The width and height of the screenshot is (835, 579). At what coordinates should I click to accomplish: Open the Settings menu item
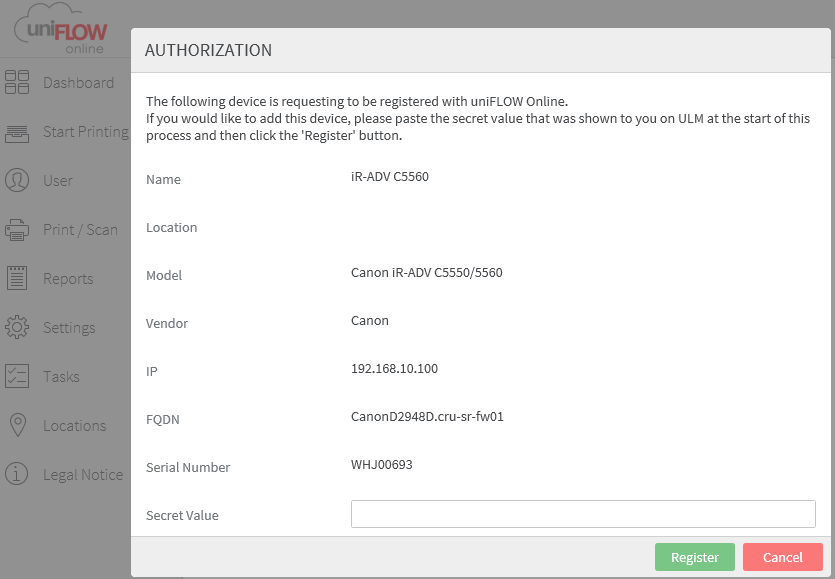(69, 328)
